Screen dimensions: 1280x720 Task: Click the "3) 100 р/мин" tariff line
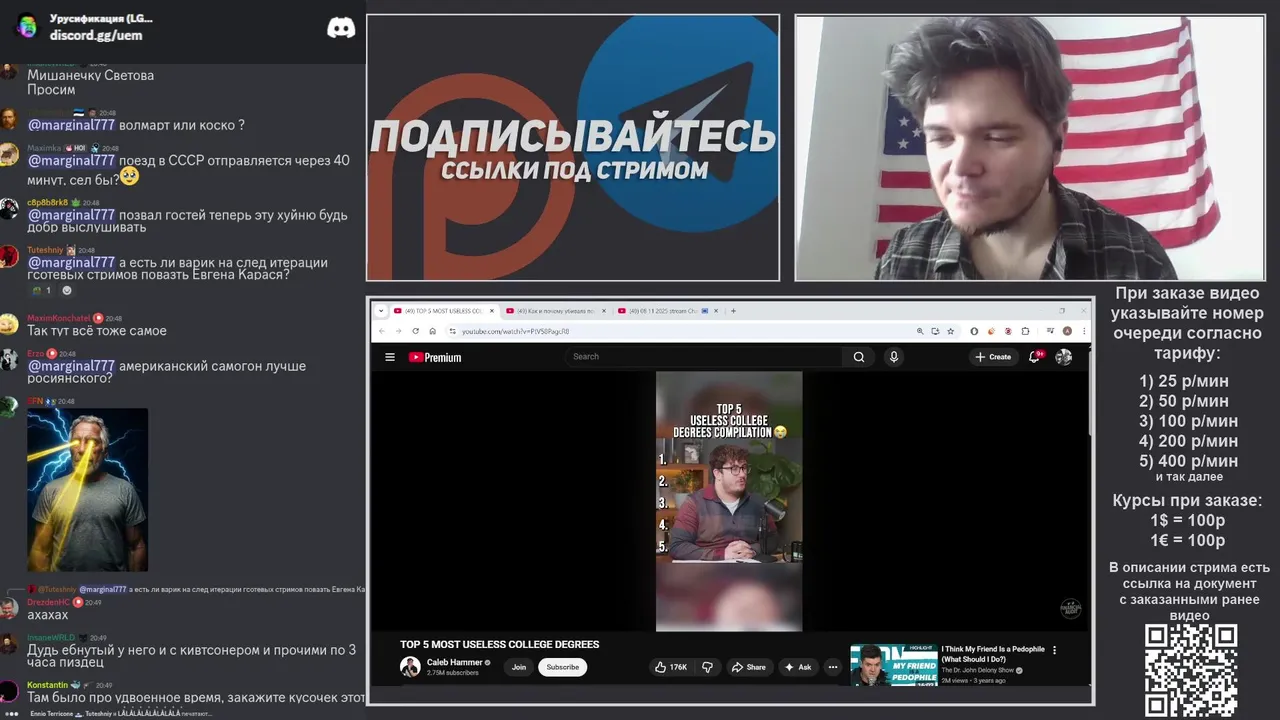pyautogui.click(x=1189, y=421)
